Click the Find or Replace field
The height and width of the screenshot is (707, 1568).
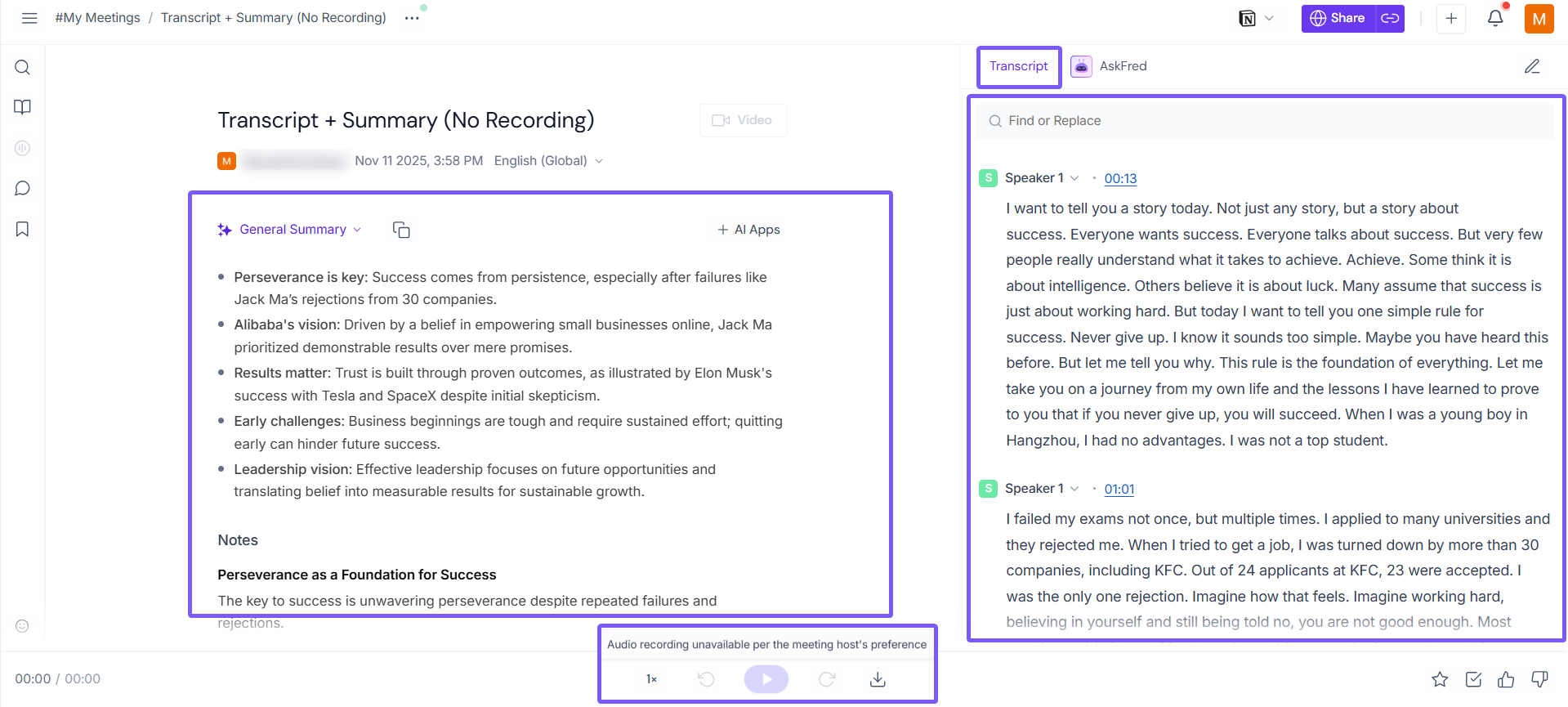point(1264,121)
